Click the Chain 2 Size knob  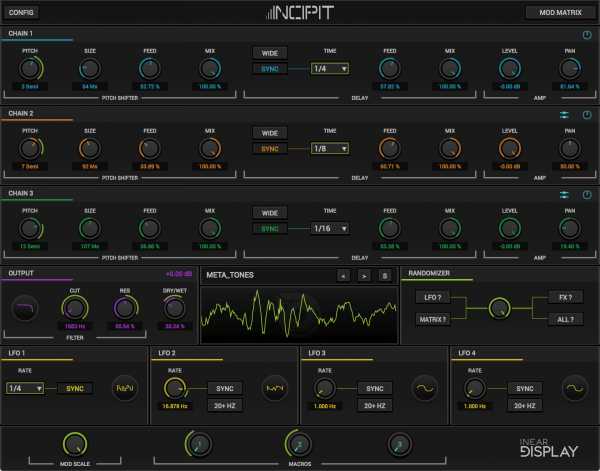(x=90, y=148)
